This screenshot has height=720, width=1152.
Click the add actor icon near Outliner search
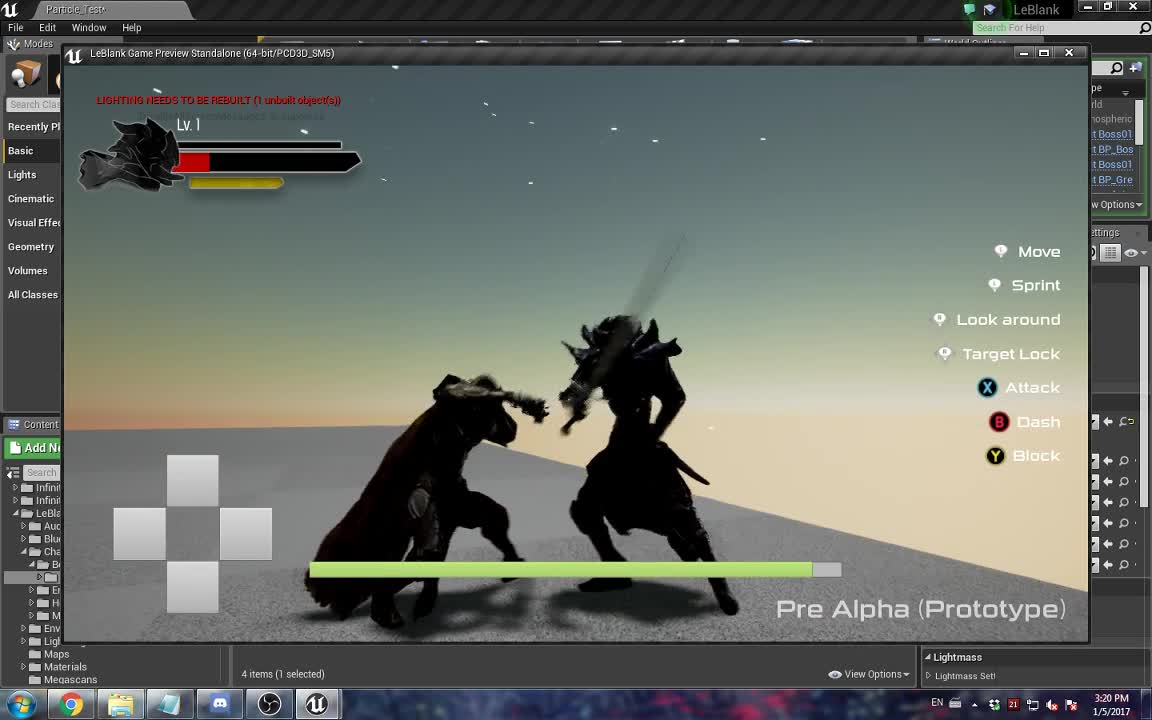1137,67
